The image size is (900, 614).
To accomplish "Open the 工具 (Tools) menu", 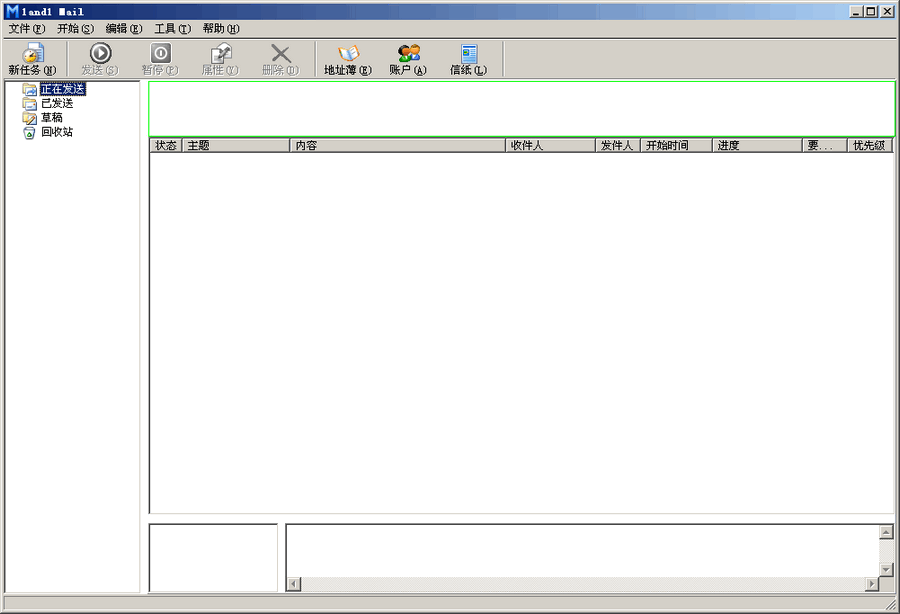I will (x=172, y=29).
